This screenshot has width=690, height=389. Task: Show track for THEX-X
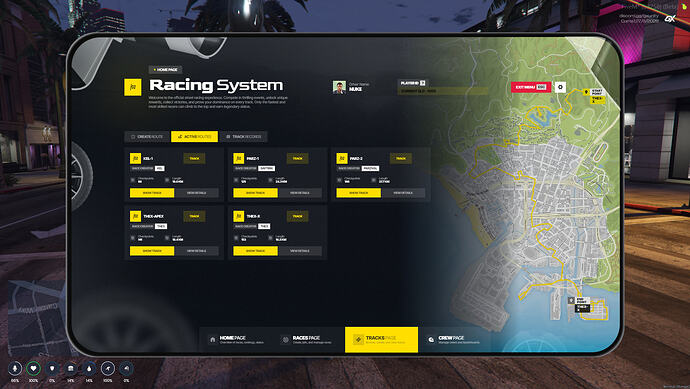(x=255, y=251)
